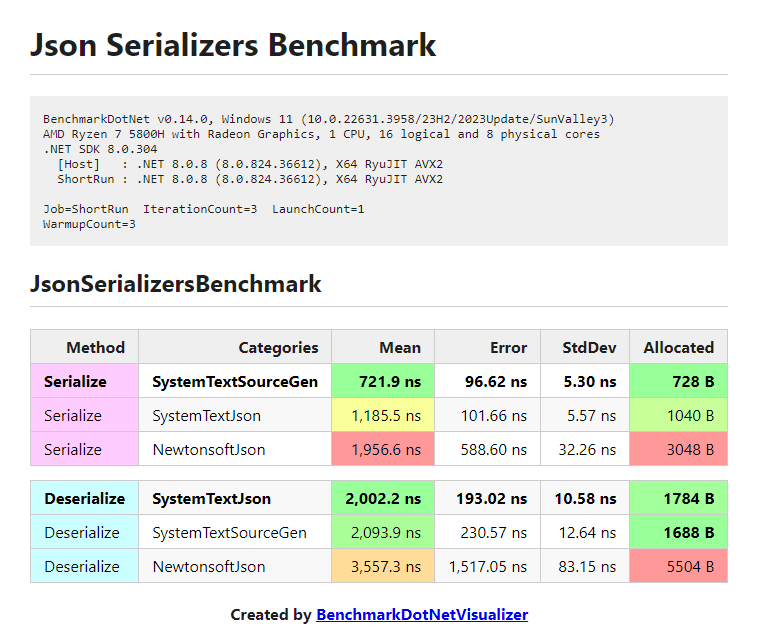Select the 1,185.5 ns mean cell
The height and width of the screenshot is (634, 758).
tap(383, 415)
